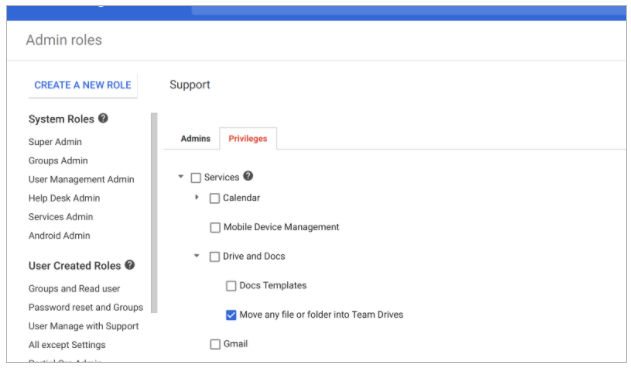The width and height of the screenshot is (631, 368).
Task: Select the Privileges tab
Action: click(248, 139)
